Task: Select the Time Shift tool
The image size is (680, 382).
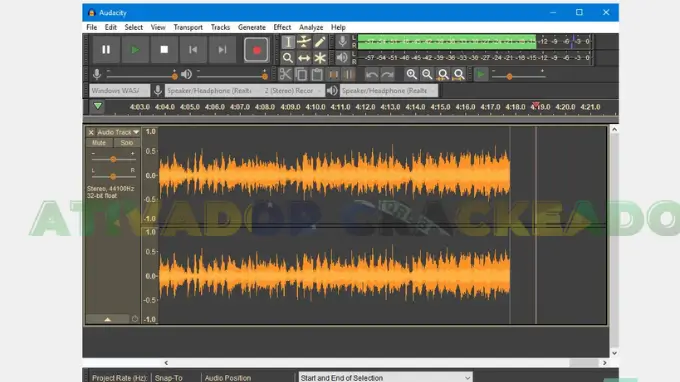Action: point(304,58)
